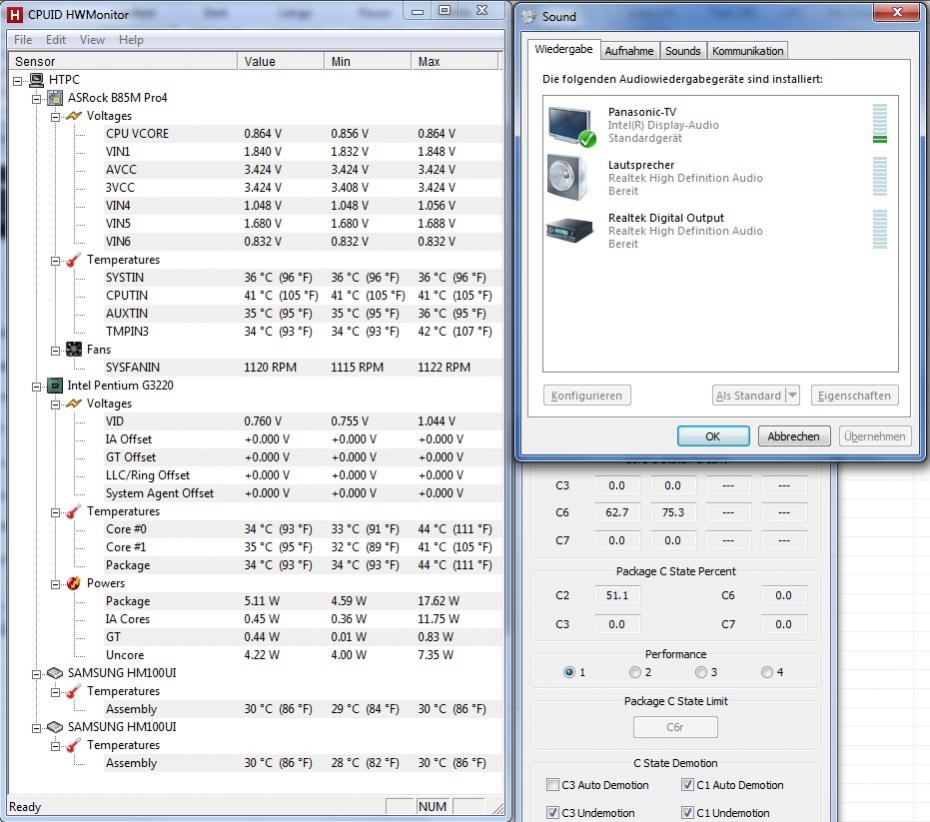Viewport: 930px width, 822px height.
Task: Select Performance radio option 3
Action: click(701, 672)
